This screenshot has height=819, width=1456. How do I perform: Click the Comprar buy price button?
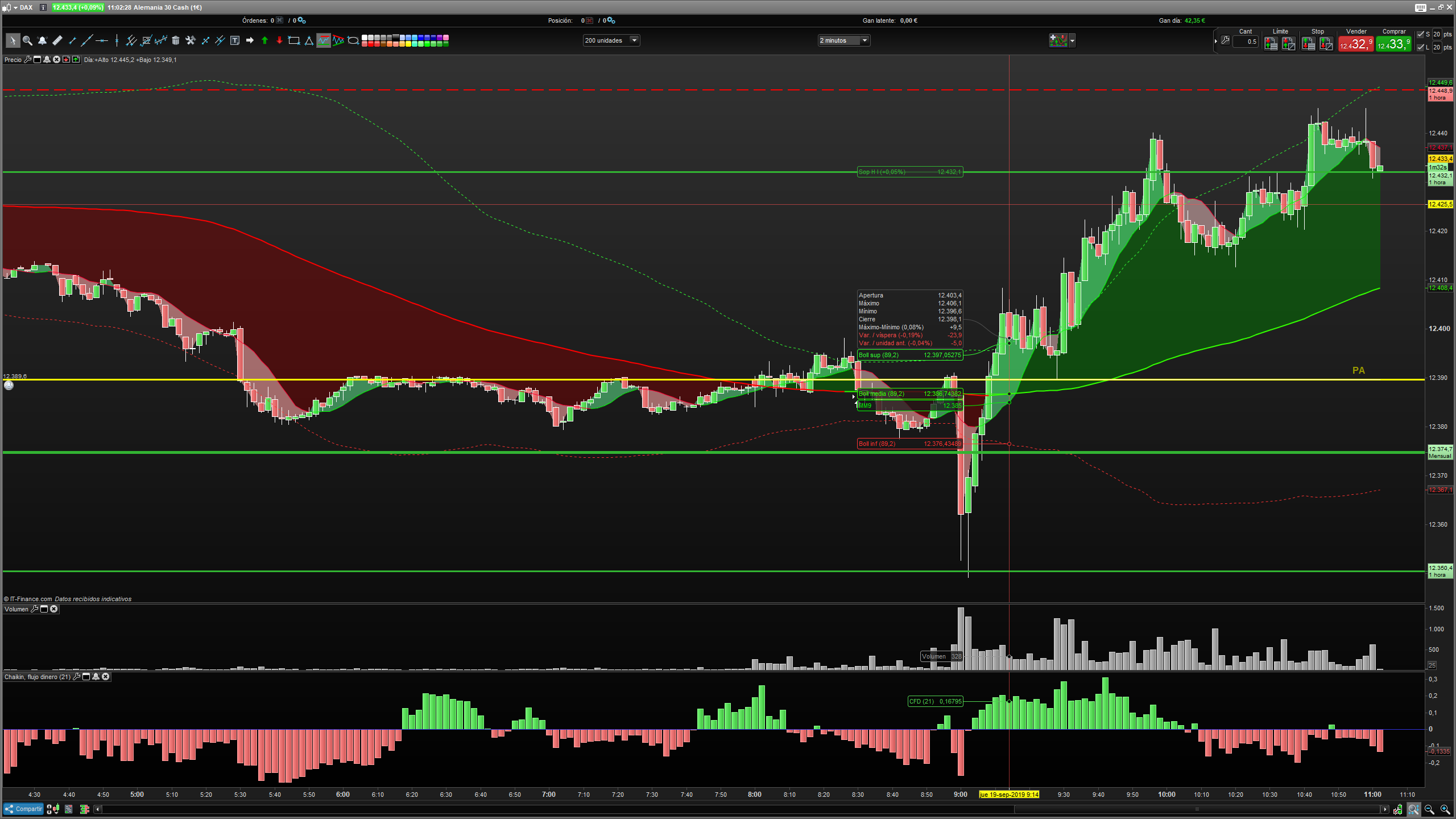pos(1393,44)
